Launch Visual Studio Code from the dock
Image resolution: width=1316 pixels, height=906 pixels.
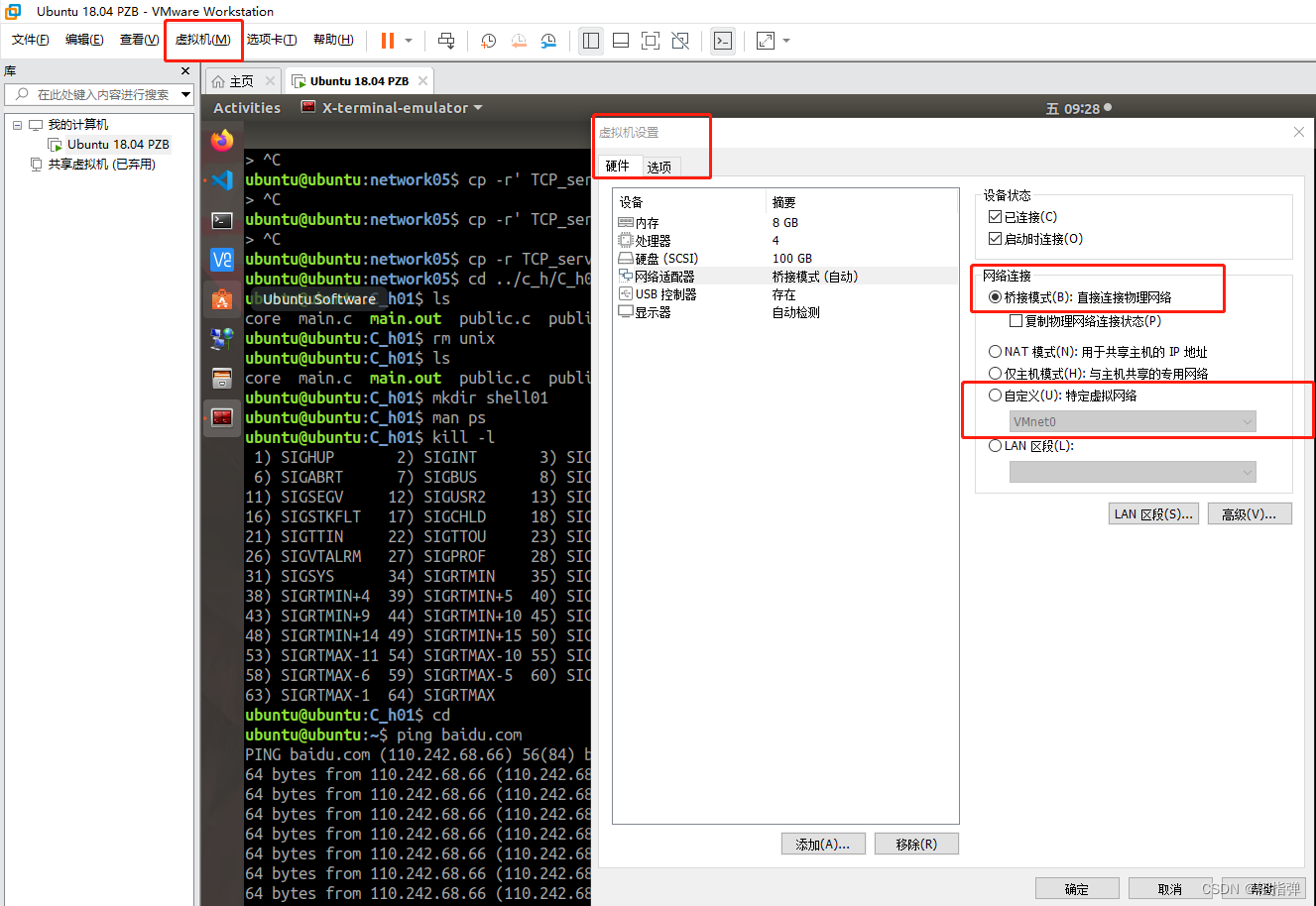pyautogui.click(x=222, y=179)
